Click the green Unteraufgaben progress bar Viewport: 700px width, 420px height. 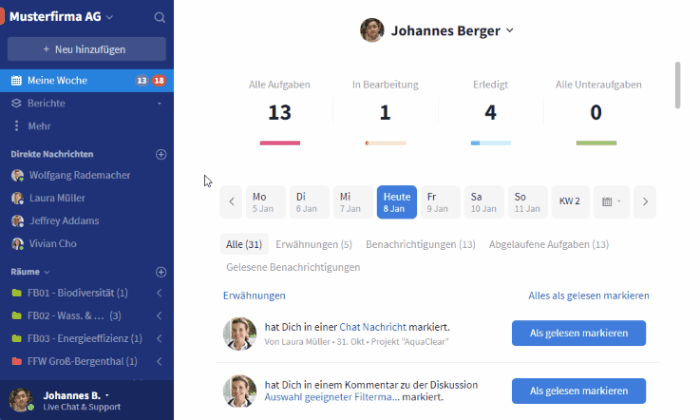(x=596, y=143)
